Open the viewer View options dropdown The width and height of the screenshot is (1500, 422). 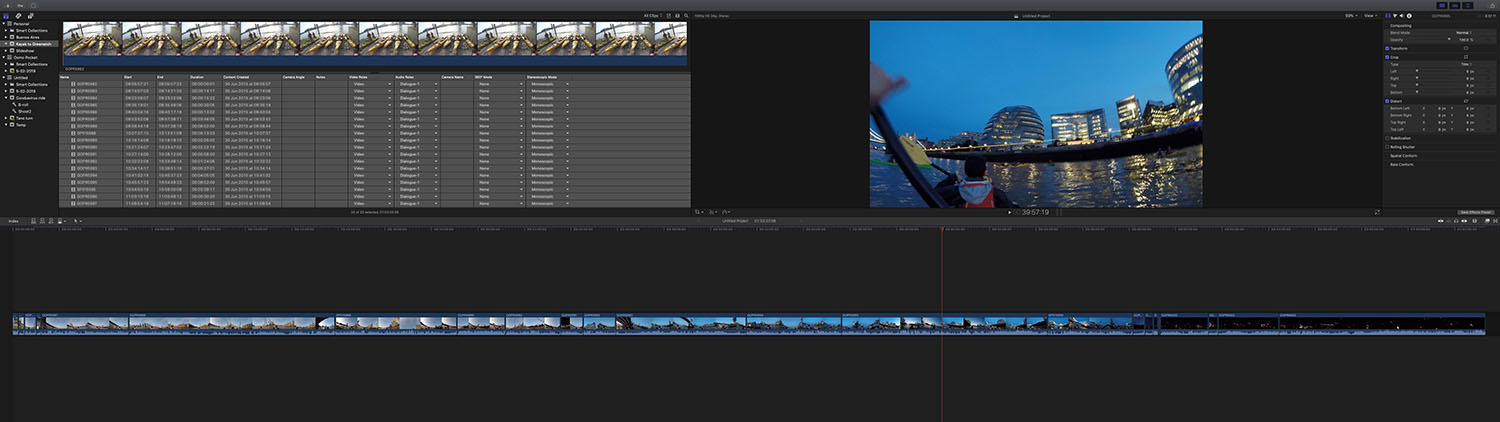(x=1369, y=16)
